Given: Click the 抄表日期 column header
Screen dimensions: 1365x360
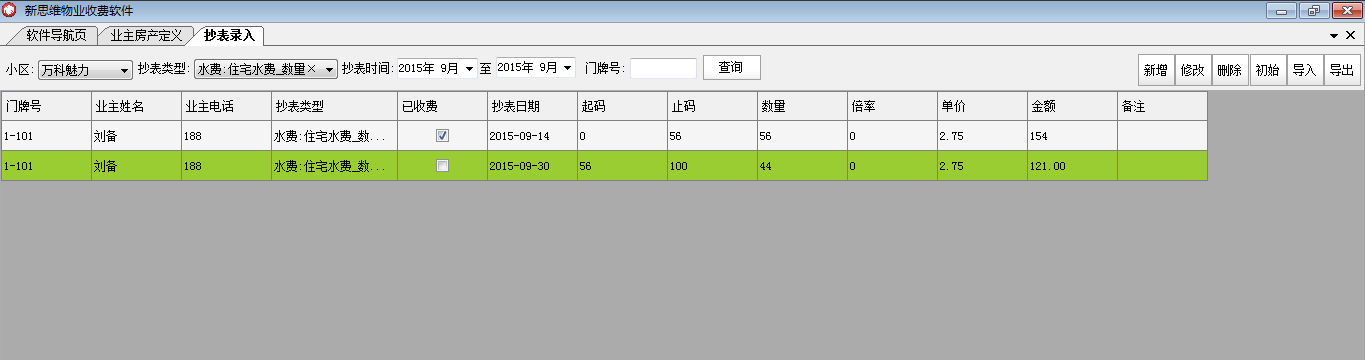Looking at the screenshot, I should 532,106.
